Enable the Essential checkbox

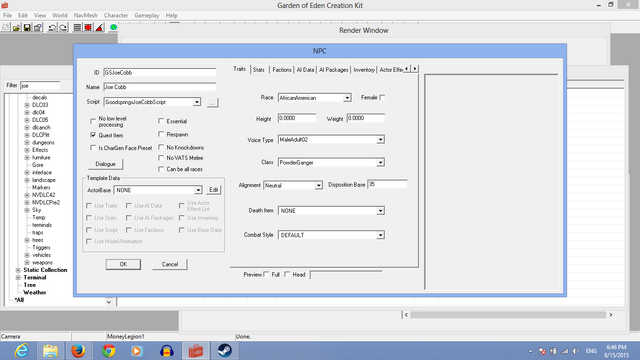tap(161, 121)
